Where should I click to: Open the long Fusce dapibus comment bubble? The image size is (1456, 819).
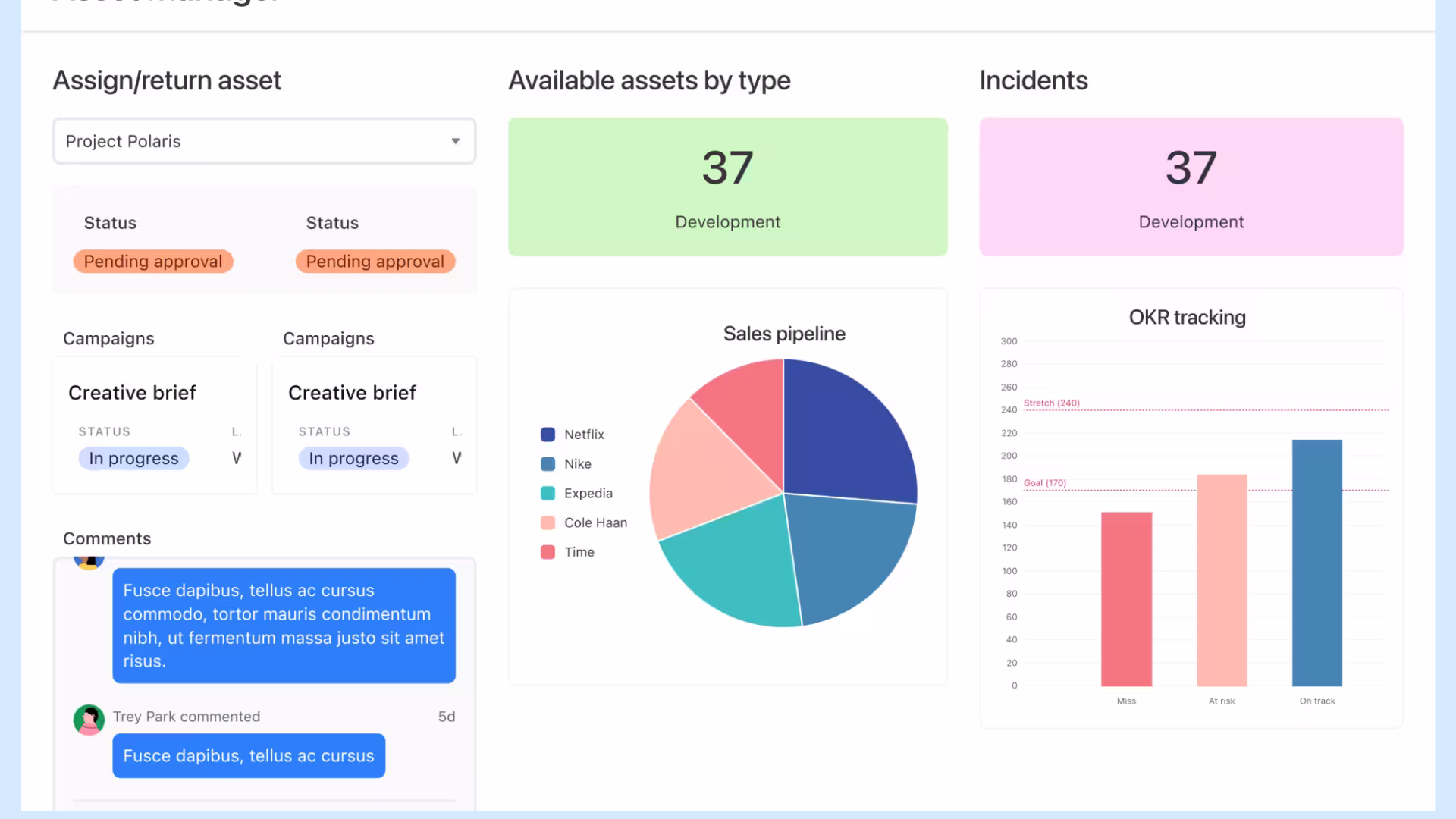click(284, 626)
